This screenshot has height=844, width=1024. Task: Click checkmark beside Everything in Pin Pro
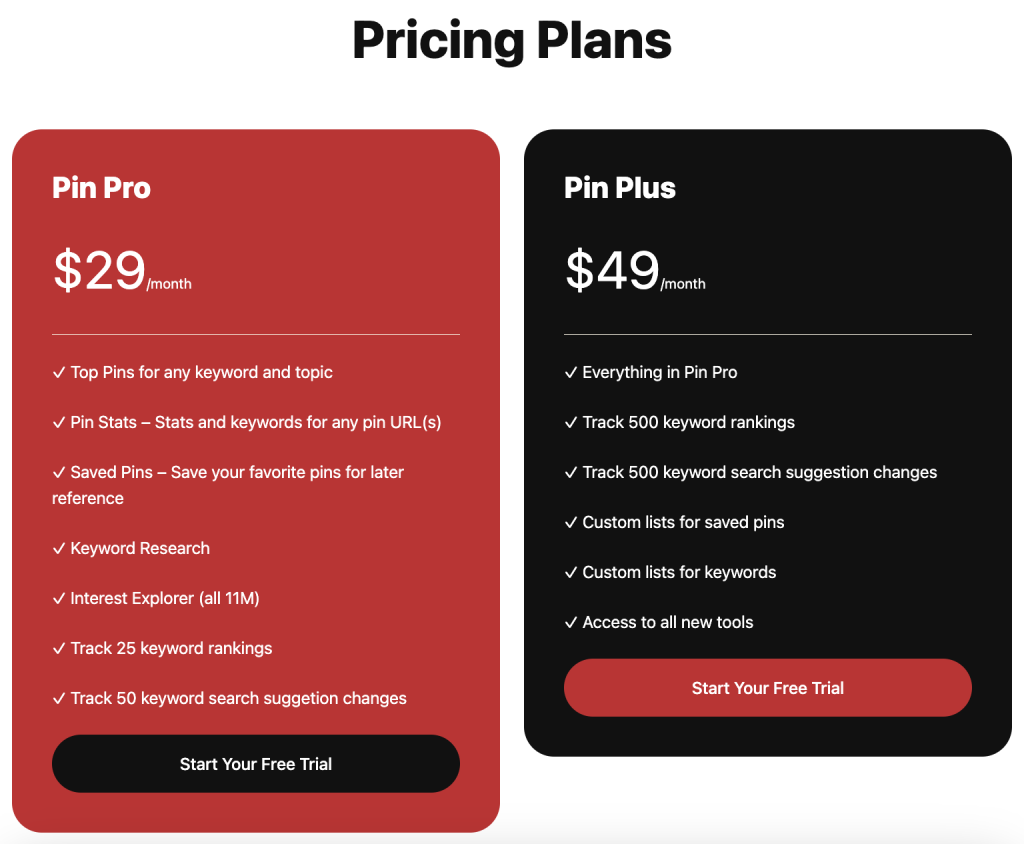571,372
